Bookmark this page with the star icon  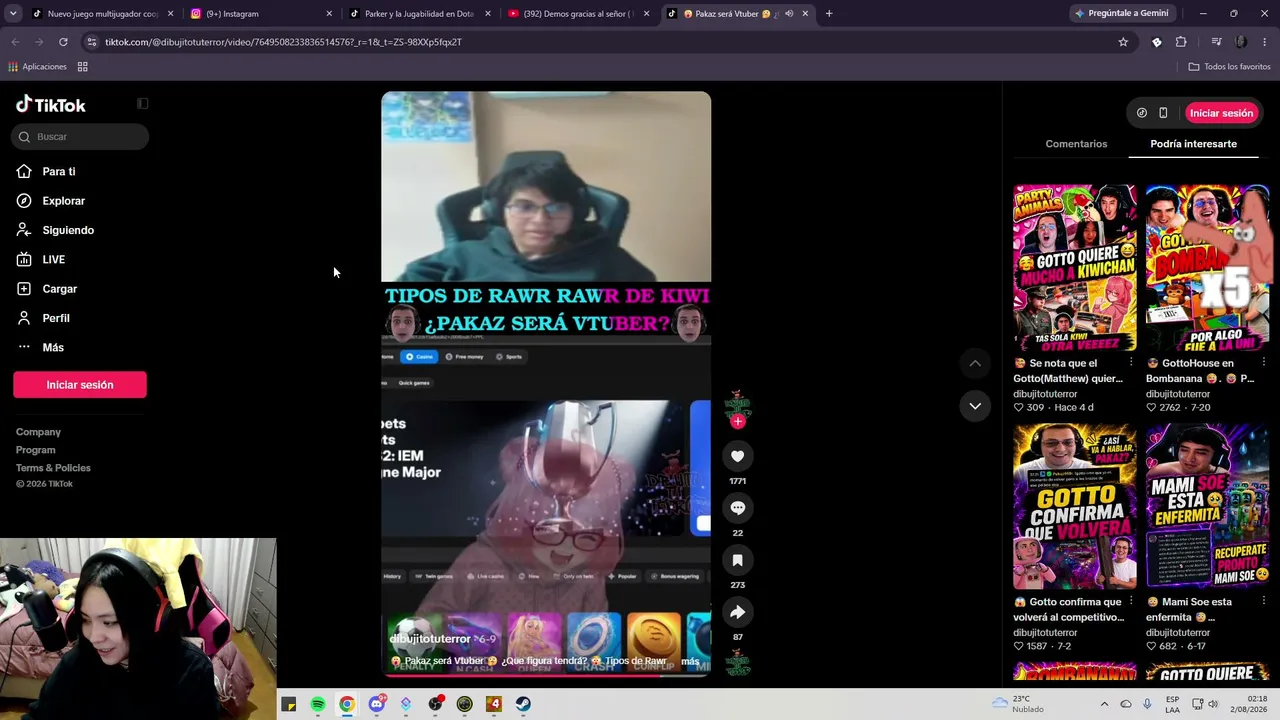pos(1123,42)
